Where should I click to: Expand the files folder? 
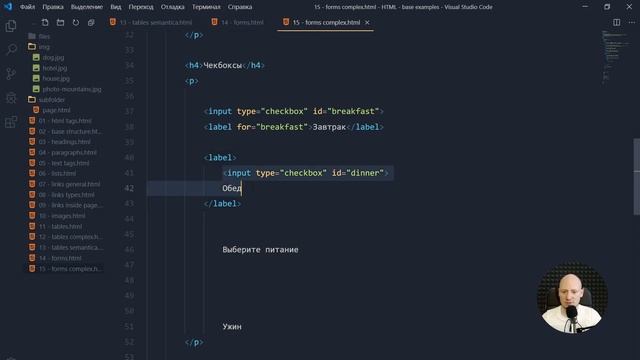(x=44, y=36)
